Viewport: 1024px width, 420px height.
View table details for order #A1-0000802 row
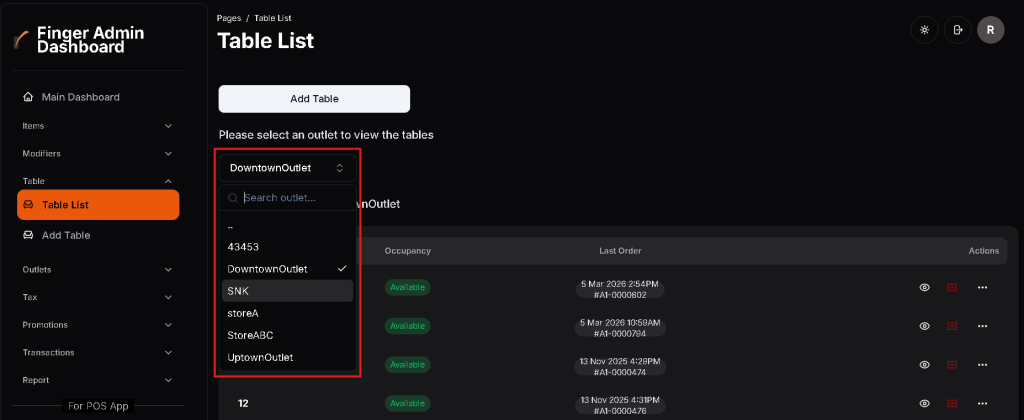tap(925, 287)
